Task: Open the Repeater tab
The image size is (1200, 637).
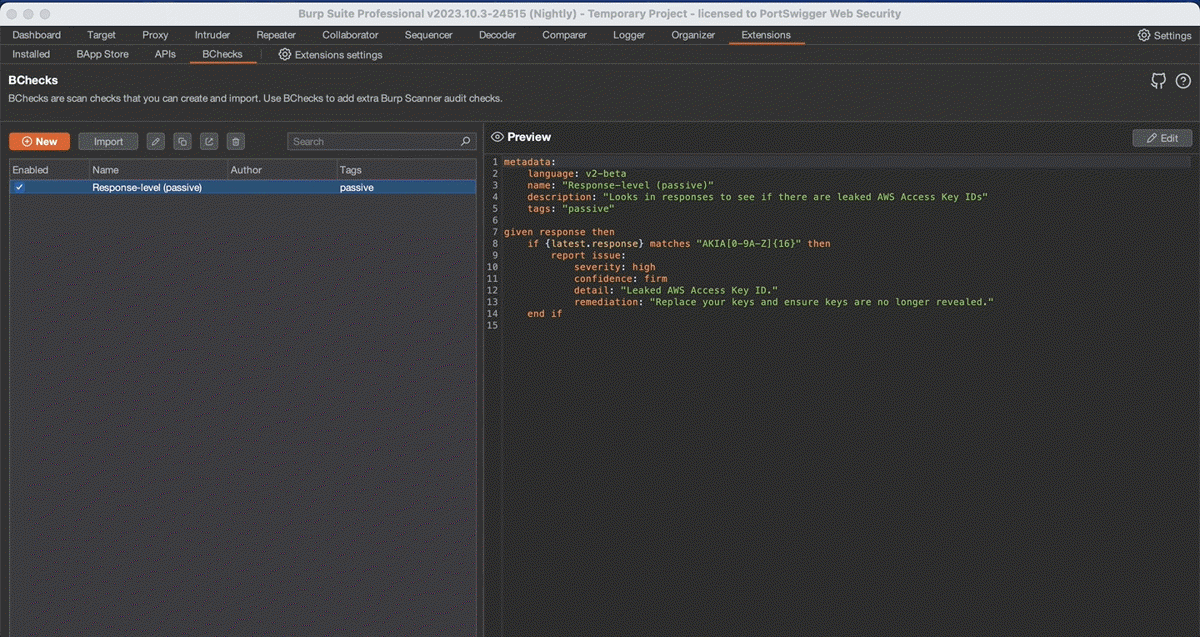Action: tap(276, 35)
